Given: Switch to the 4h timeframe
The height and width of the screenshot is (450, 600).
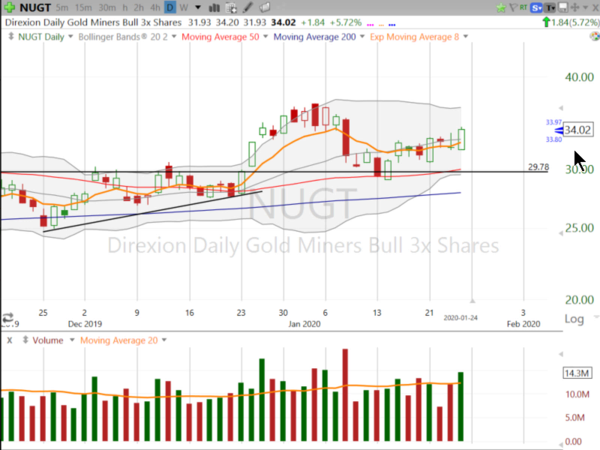Looking at the screenshot, I should pyautogui.click(x=155, y=8).
